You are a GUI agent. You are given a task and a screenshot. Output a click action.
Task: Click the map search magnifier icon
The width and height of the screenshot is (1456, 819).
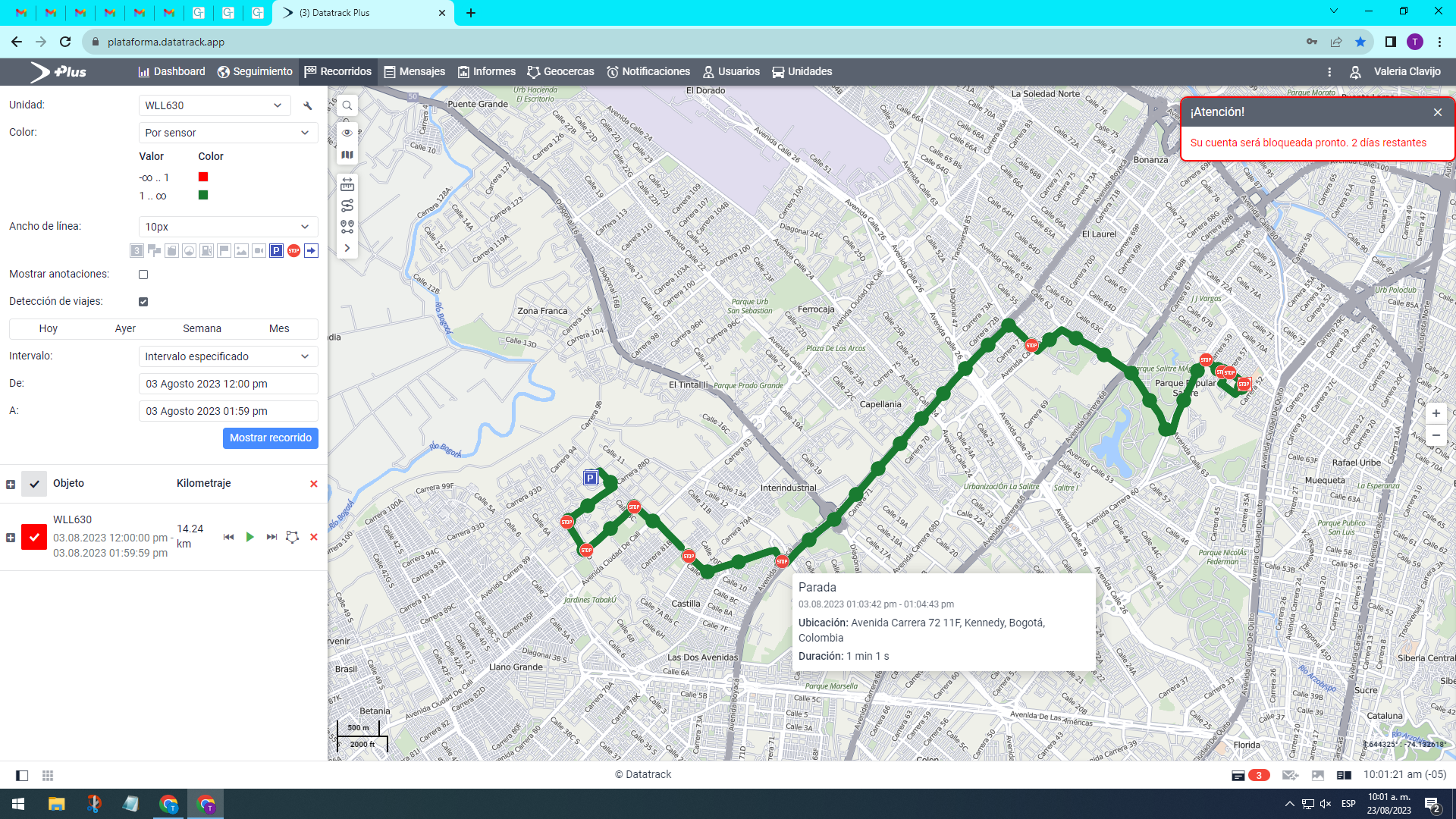(347, 106)
